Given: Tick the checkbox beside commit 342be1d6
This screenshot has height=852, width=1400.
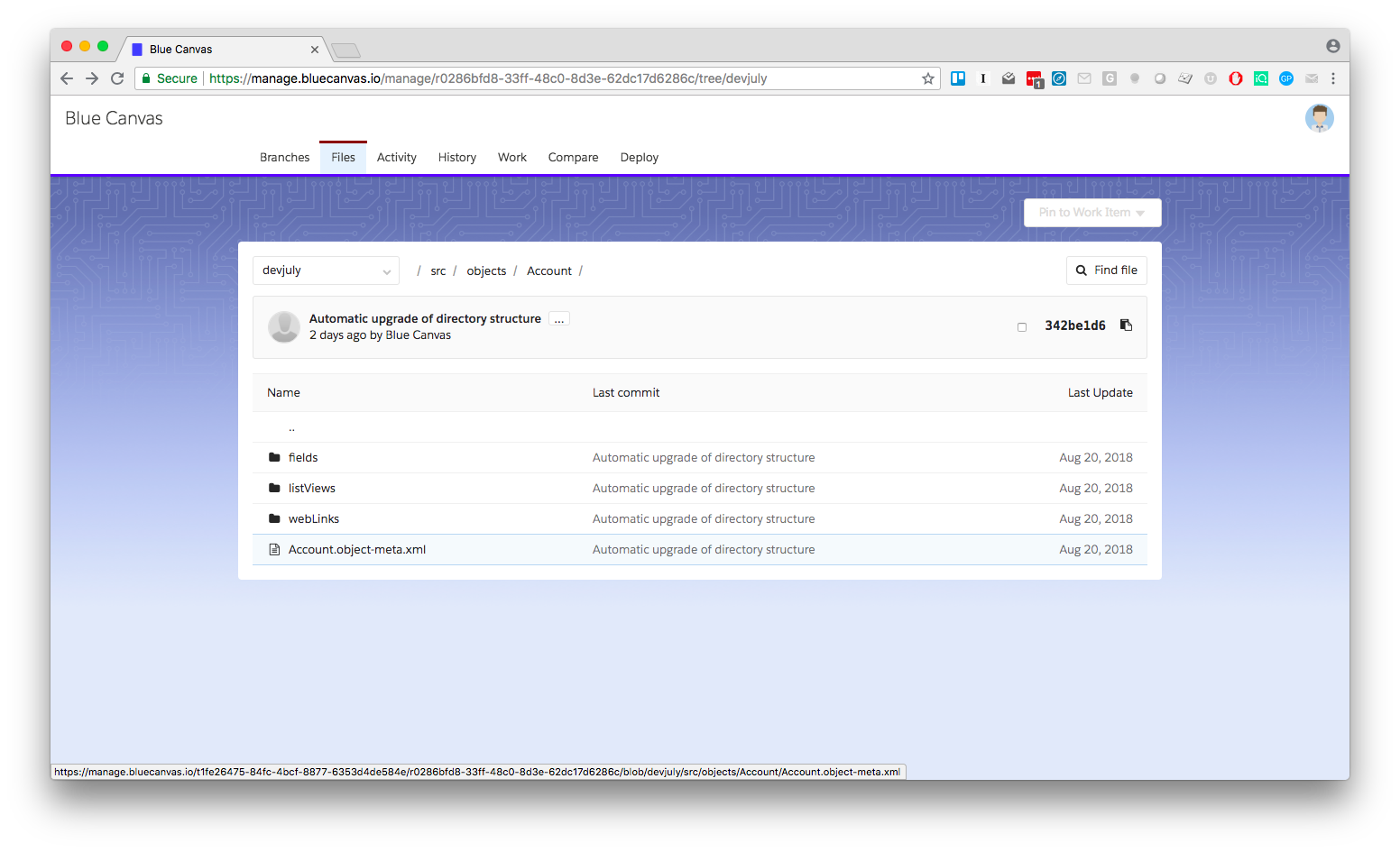Looking at the screenshot, I should pyautogui.click(x=1022, y=327).
